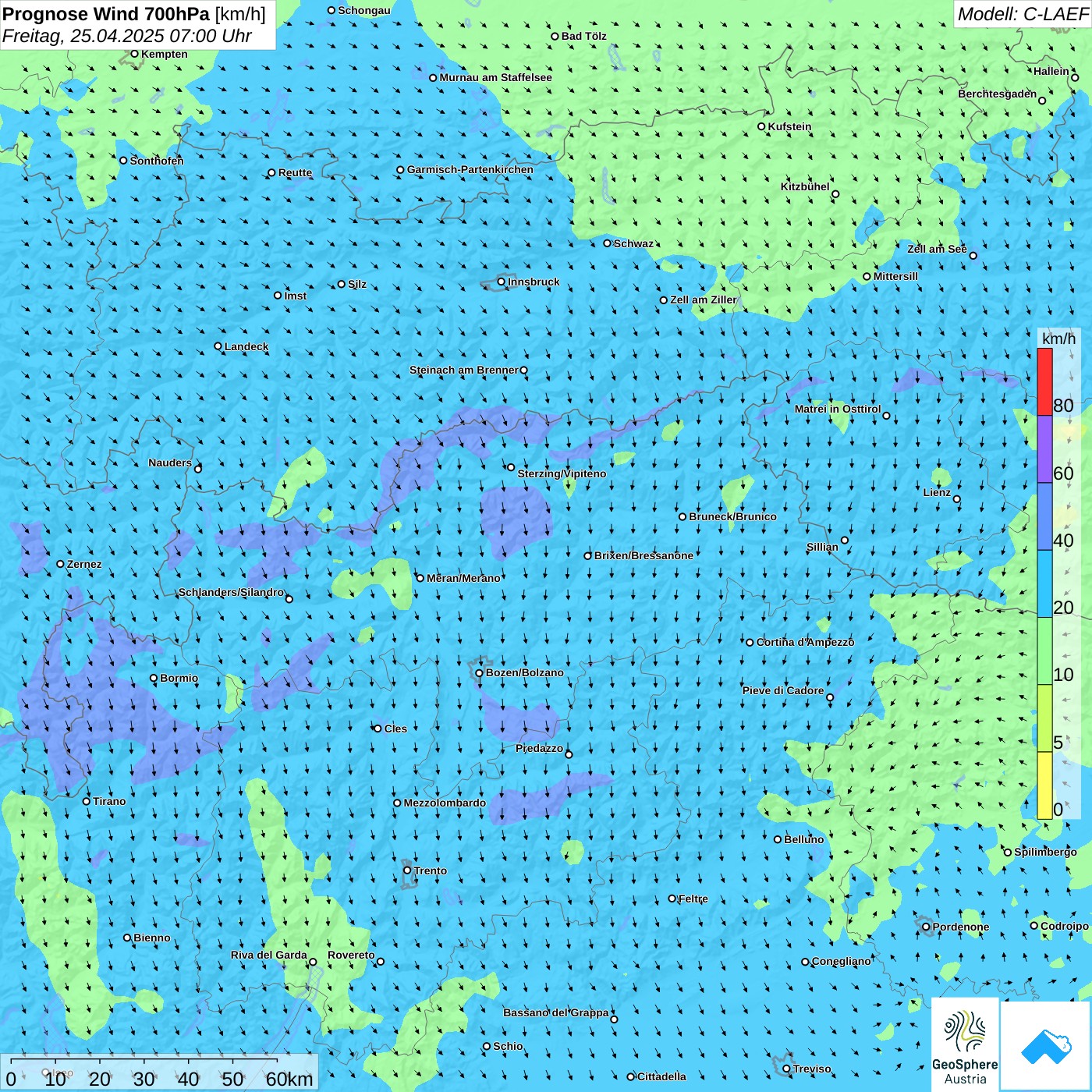Click the Tirano location dot

[x=87, y=802]
